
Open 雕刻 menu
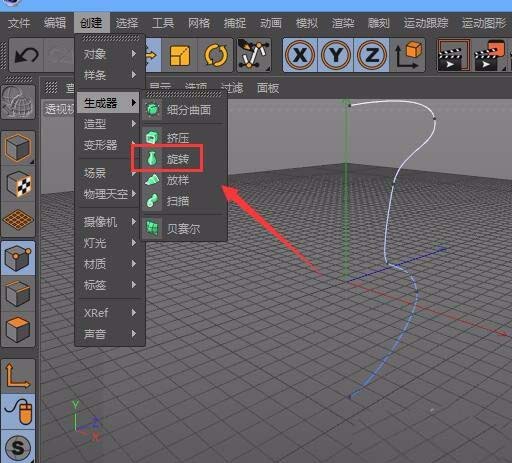[379, 23]
